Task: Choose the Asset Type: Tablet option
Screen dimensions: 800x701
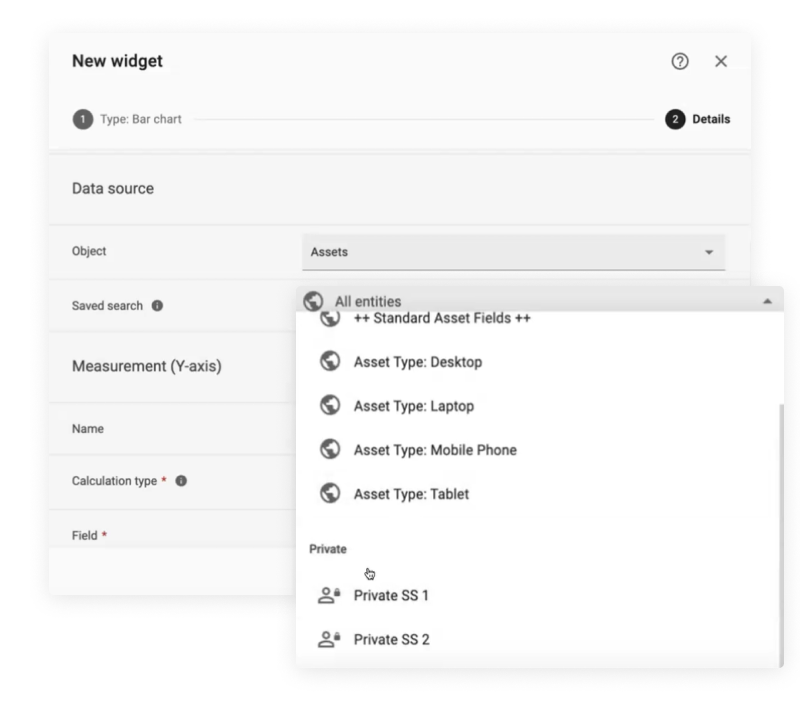Action: 411,494
